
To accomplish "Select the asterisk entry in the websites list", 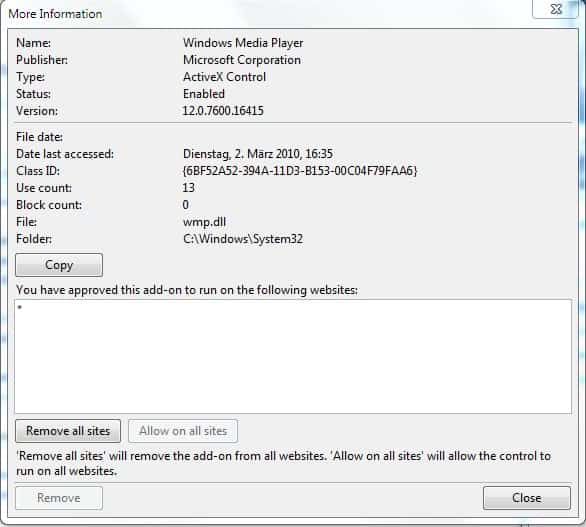I will coord(19,308).
